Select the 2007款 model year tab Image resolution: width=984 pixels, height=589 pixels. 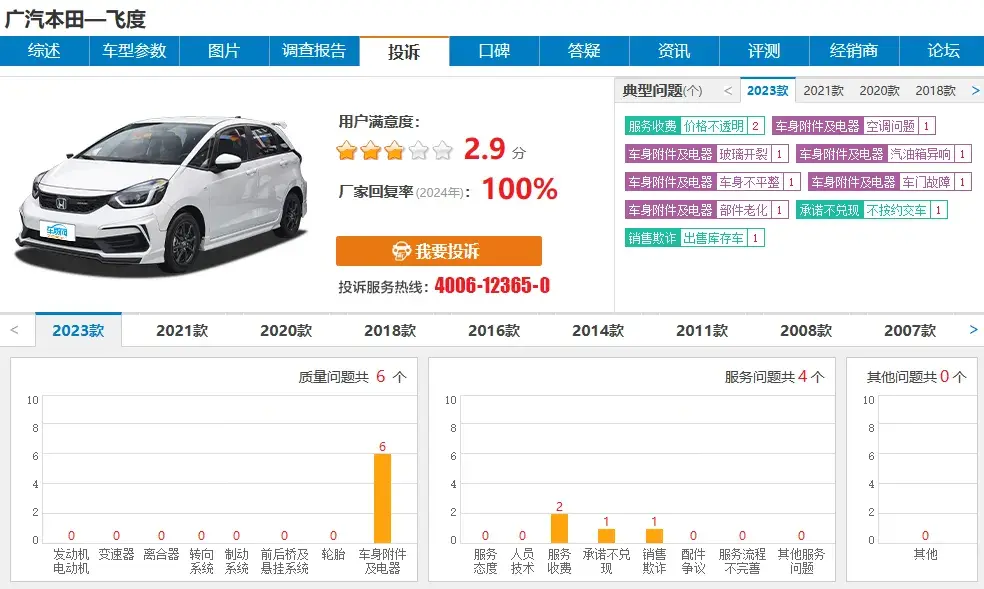[910, 331]
